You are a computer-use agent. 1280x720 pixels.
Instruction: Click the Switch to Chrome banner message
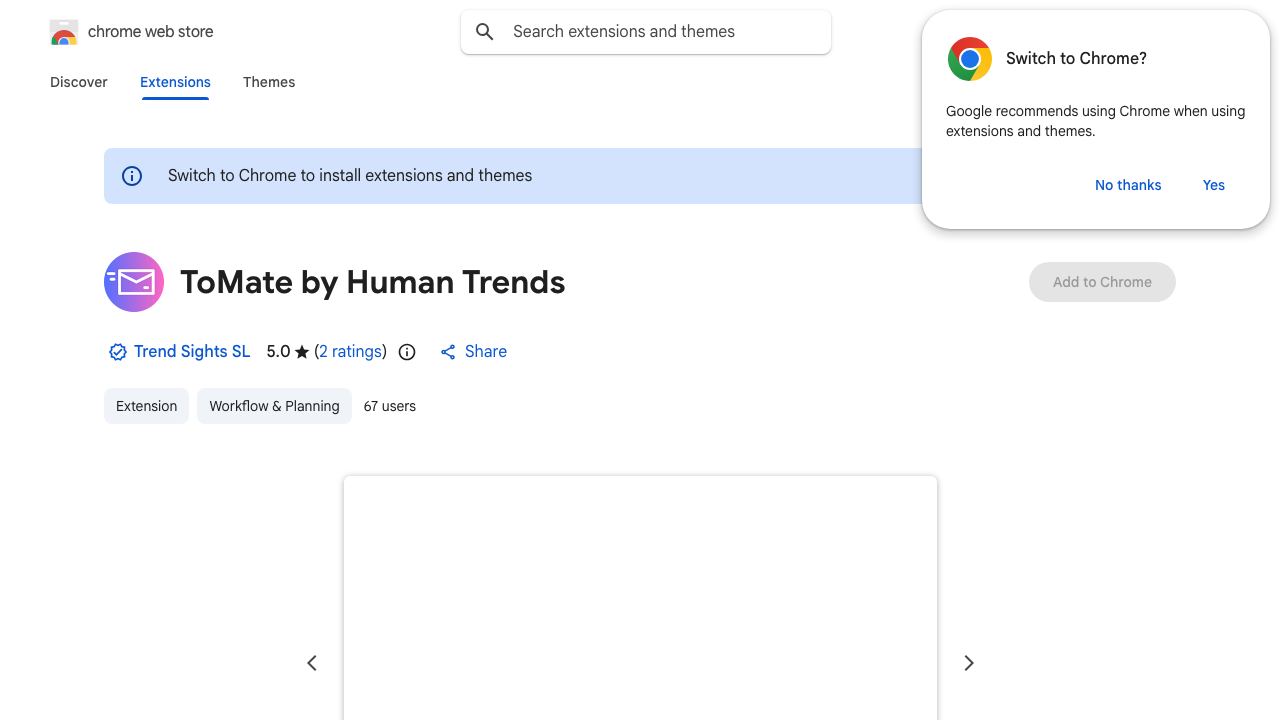tap(350, 176)
